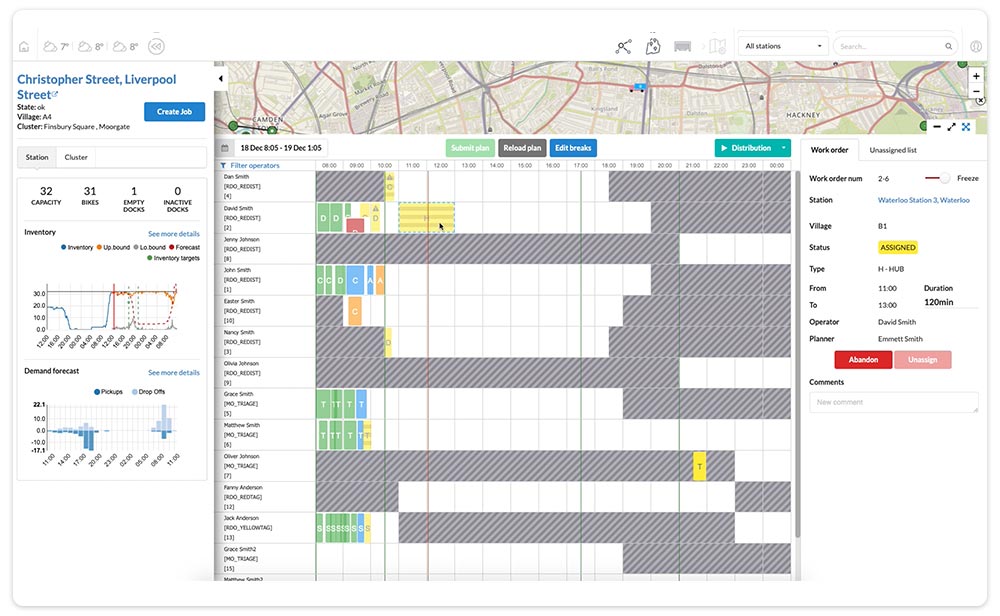Image resolution: width=1000 pixels, height=616 pixels.
Task: Open the map pins region icon
Action: pos(652,46)
